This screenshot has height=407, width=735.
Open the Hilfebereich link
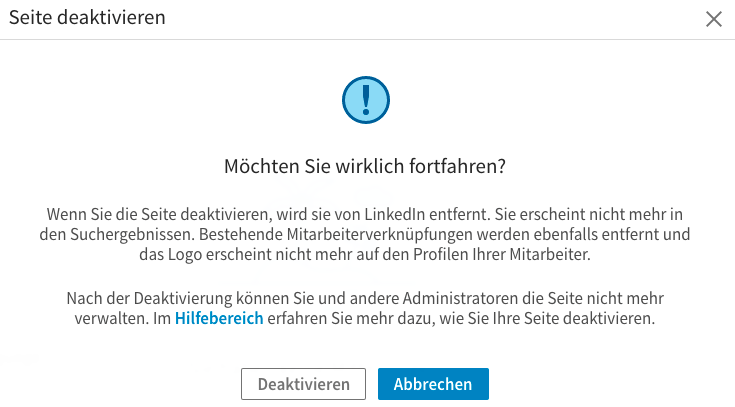pyautogui.click(x=219, y=319)
